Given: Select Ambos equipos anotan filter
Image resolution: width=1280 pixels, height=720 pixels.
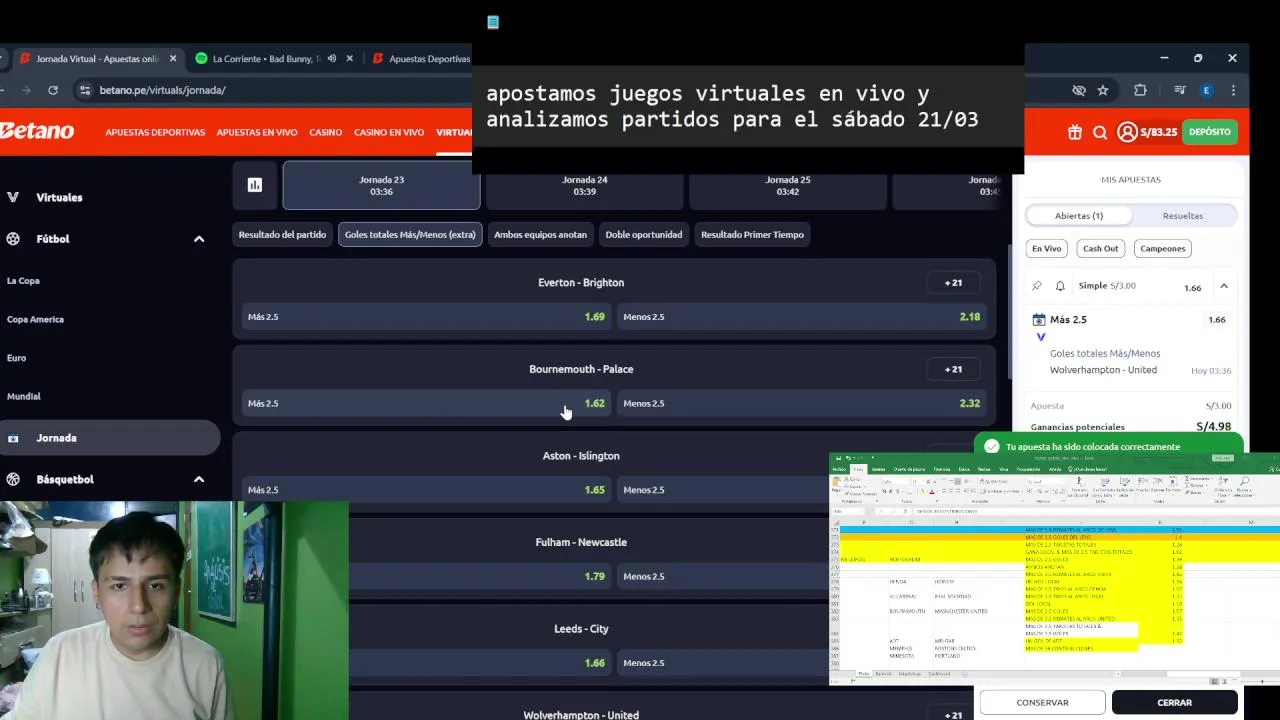Looking at the screenshot, I should [541, 235].
